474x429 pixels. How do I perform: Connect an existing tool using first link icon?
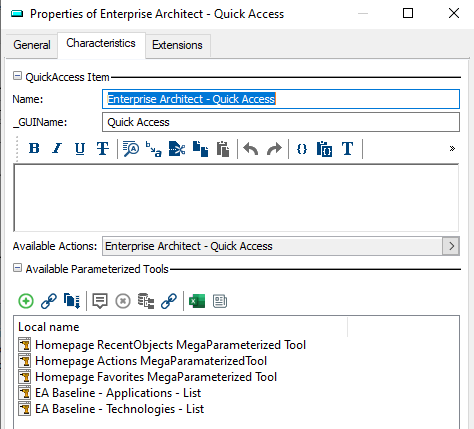pyautogui.click(x=49, y=301)
